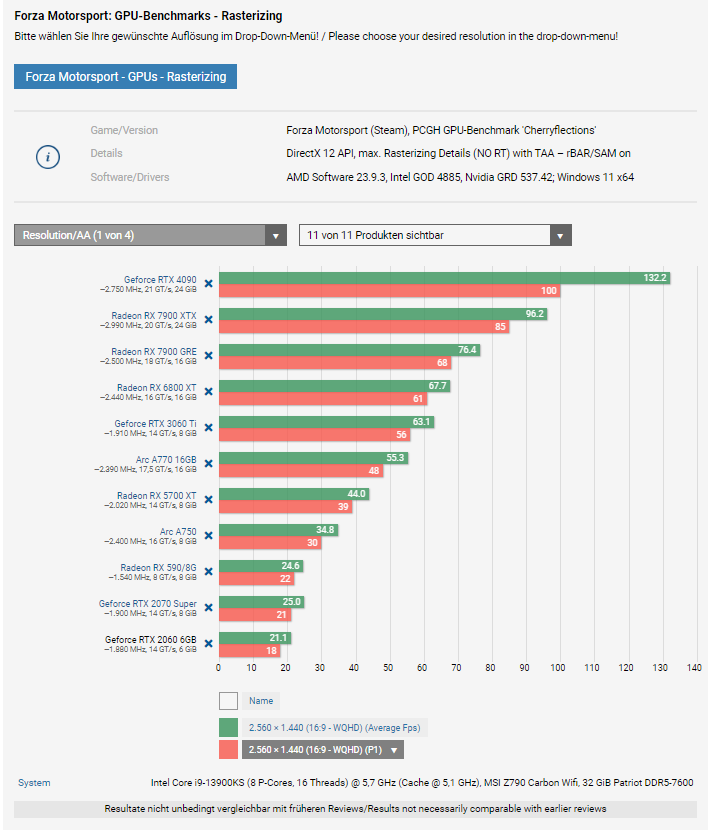Screen dimensions: 719x833
Task: Click the Radeon RX 590/8G label
Action: coord(158,567)
